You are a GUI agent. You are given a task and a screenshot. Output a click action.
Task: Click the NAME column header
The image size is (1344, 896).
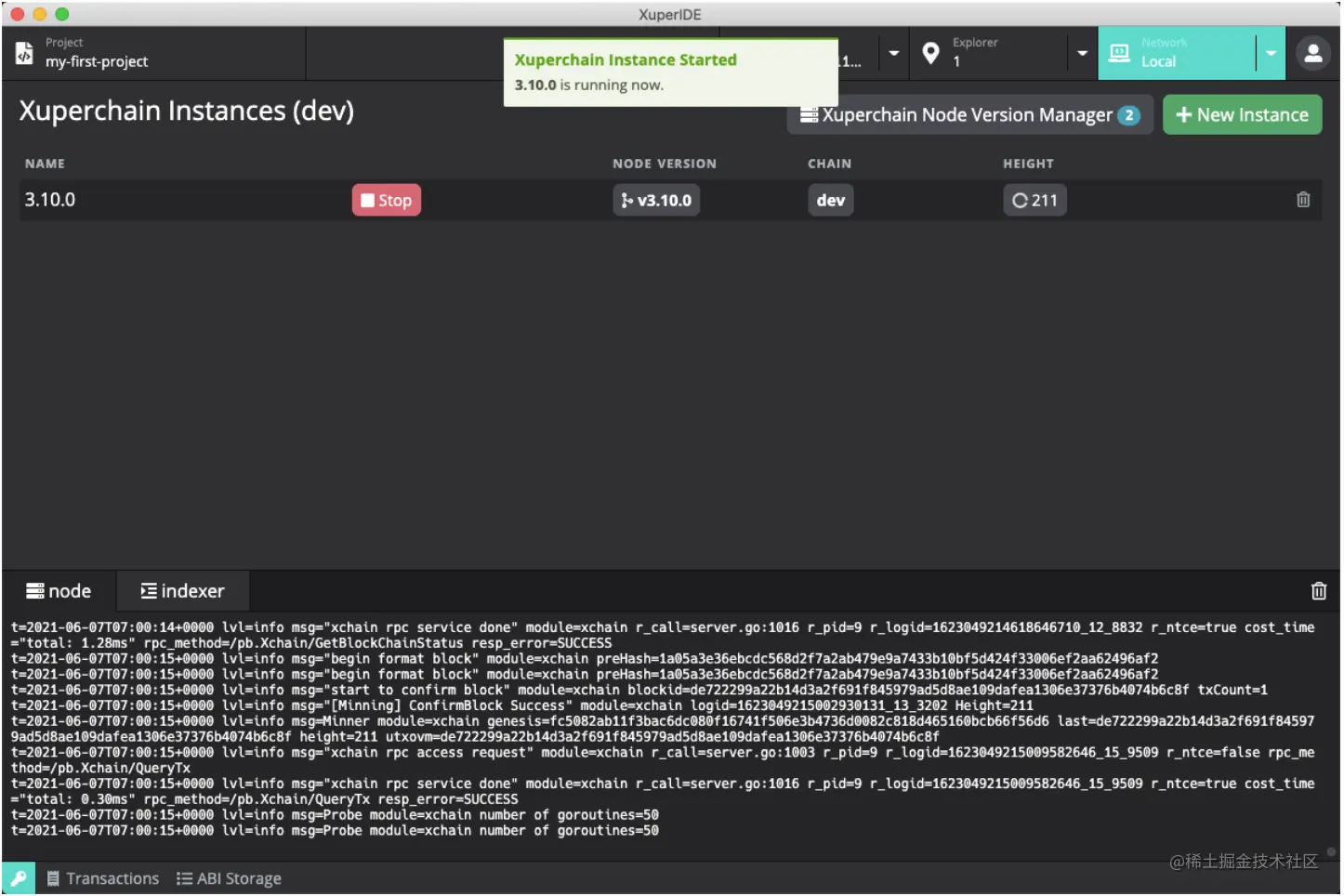click(45, 164)
